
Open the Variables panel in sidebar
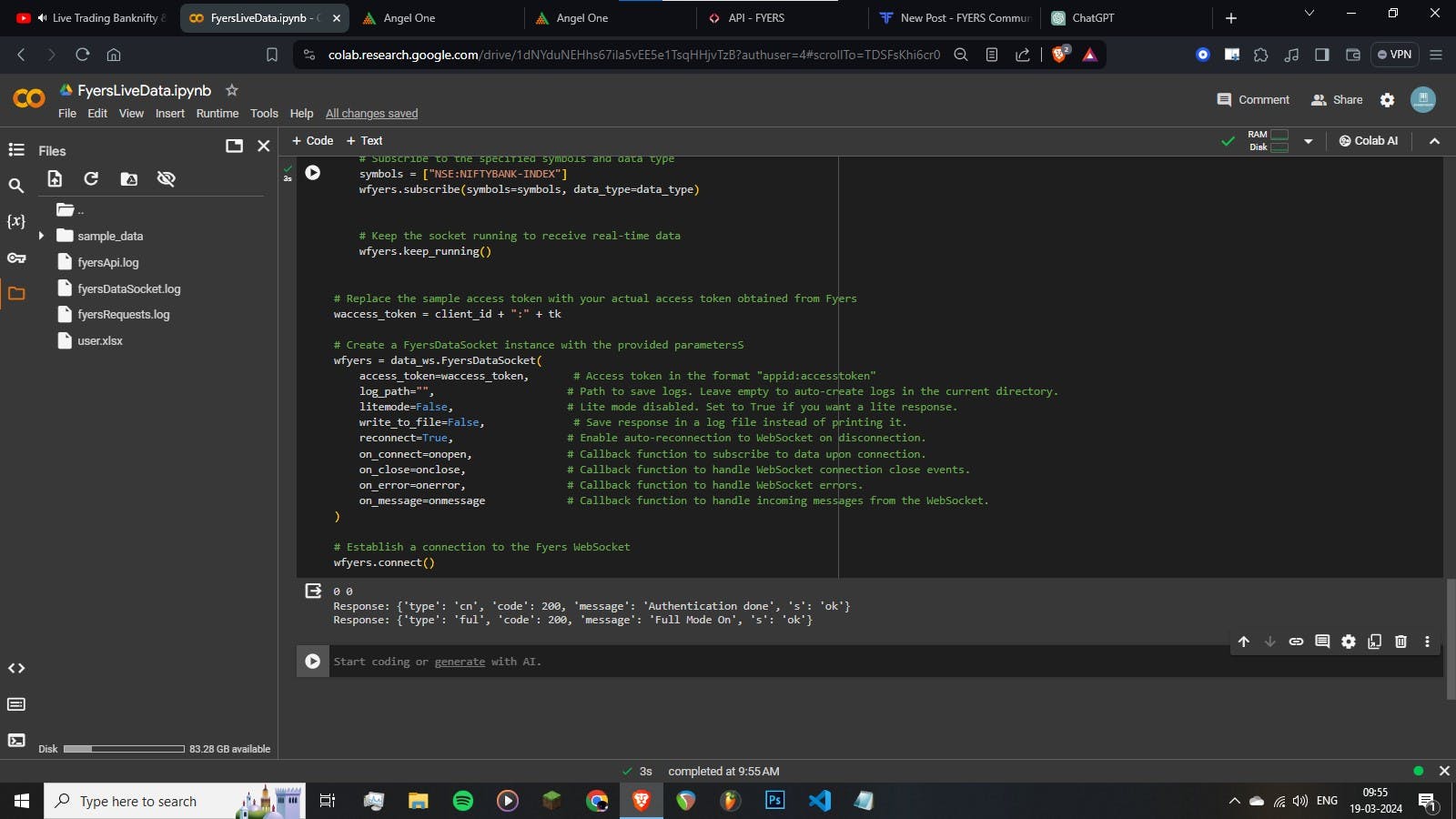point(16,221)
